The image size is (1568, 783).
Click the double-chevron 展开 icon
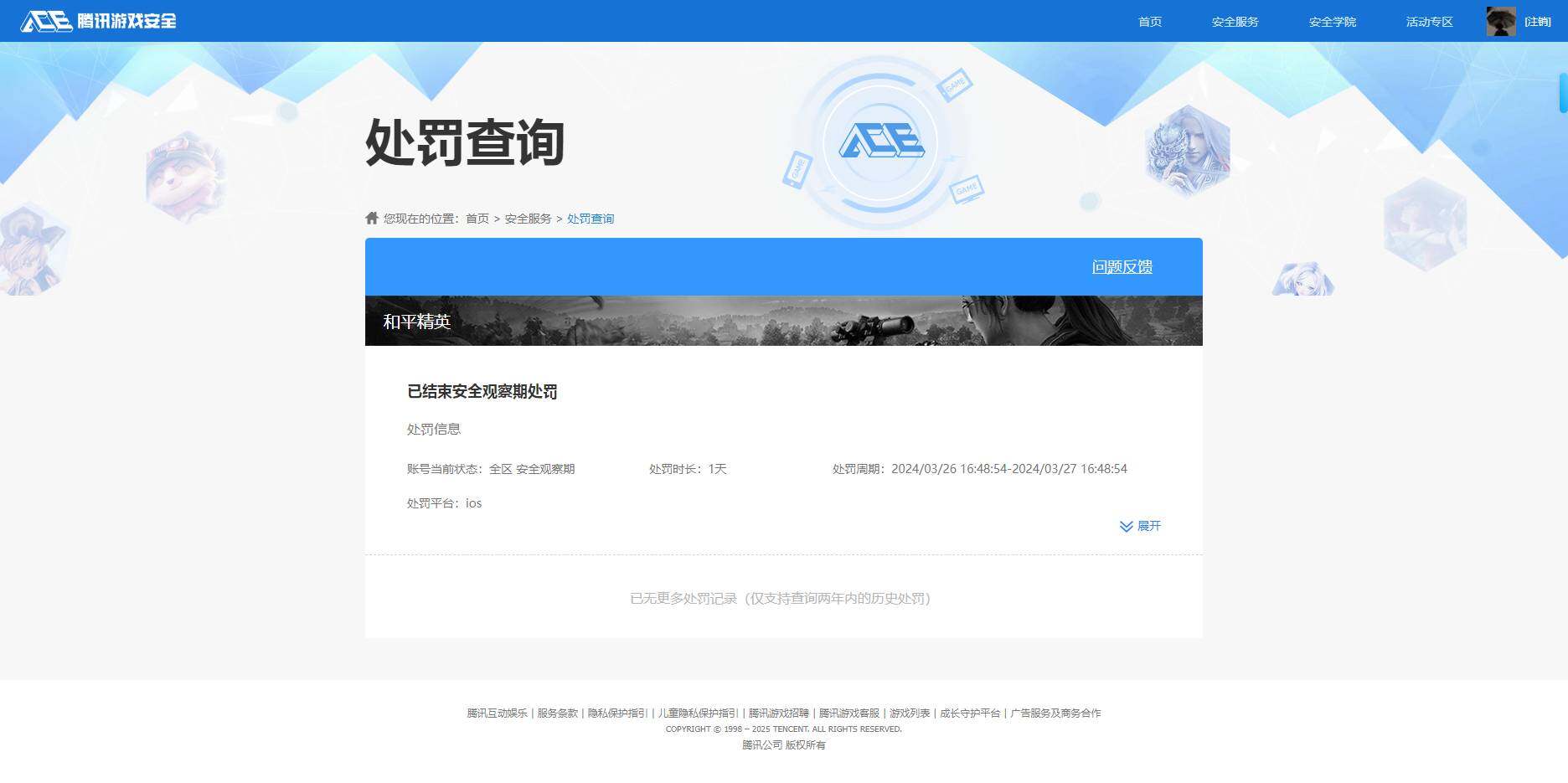(x=1127, y=526)
